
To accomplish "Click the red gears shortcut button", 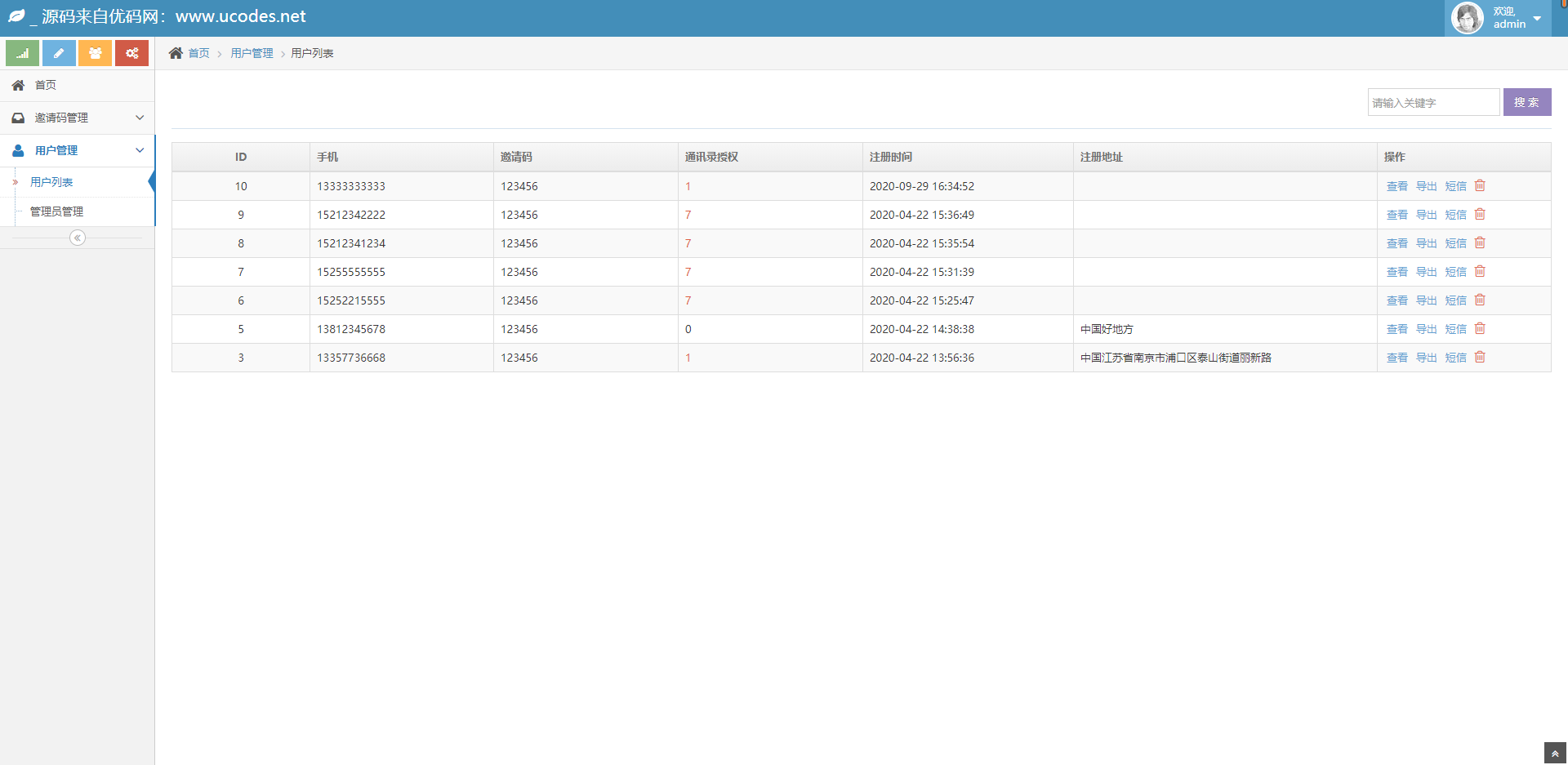I will point(131,53).
